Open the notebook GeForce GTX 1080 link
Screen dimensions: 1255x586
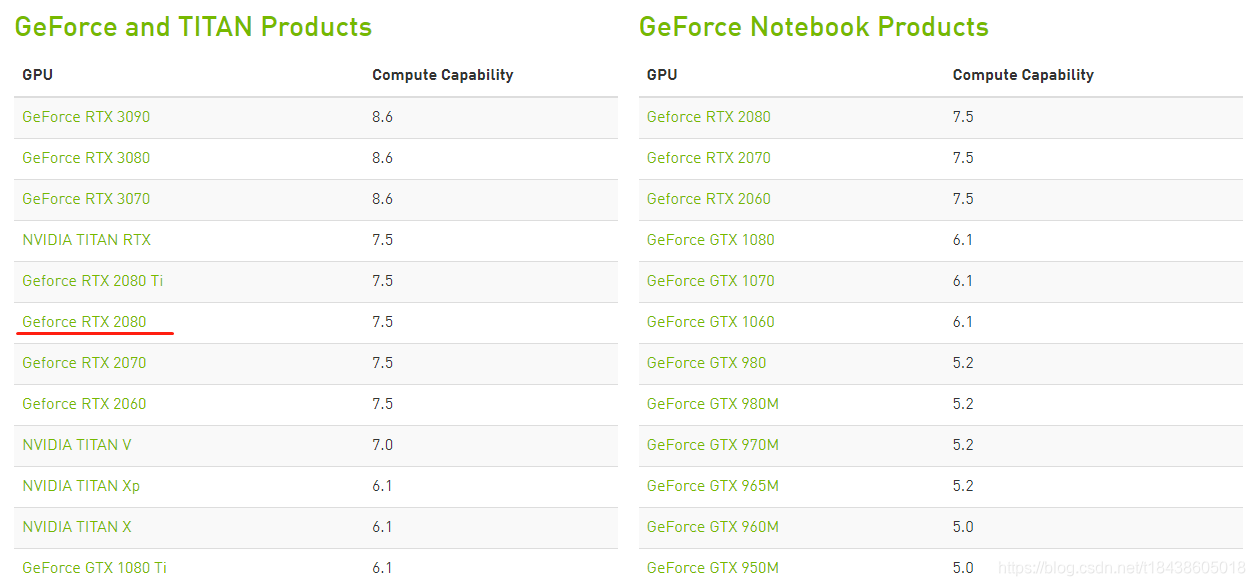click(711, 240)
